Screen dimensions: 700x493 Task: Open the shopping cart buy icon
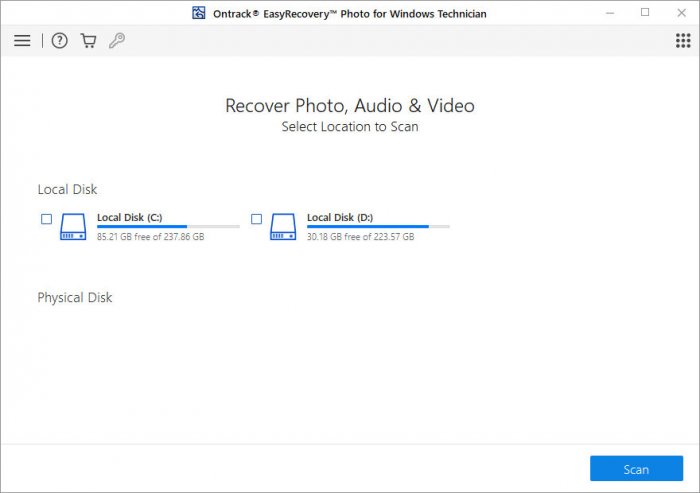tap(88, 41)
